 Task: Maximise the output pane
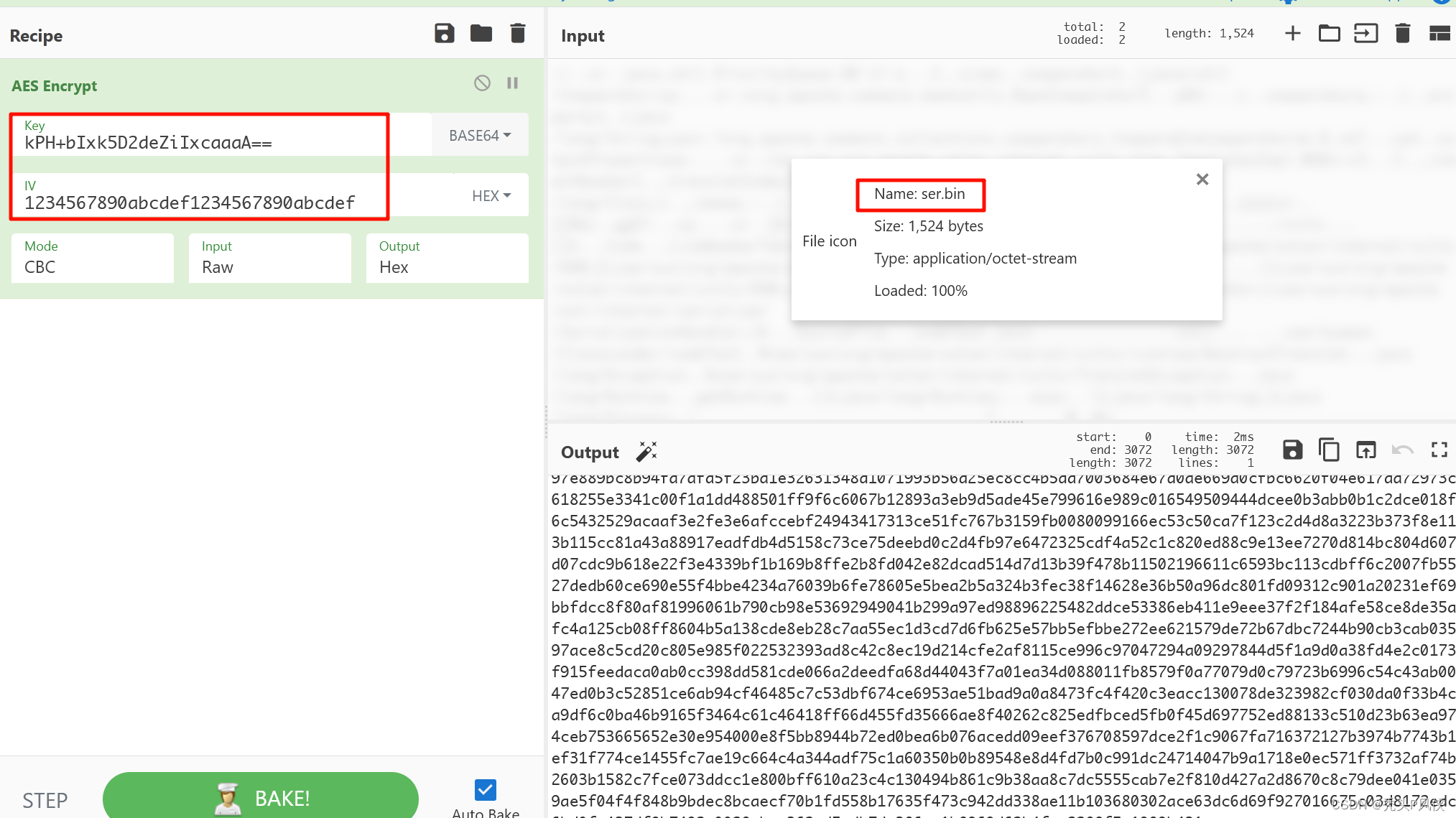tap(1439, 450)
